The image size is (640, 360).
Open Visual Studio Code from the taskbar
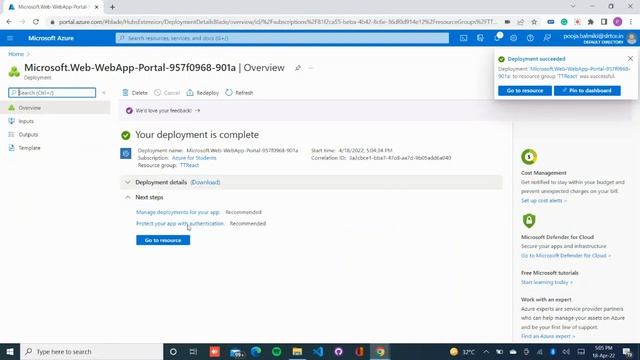(318, 351)
